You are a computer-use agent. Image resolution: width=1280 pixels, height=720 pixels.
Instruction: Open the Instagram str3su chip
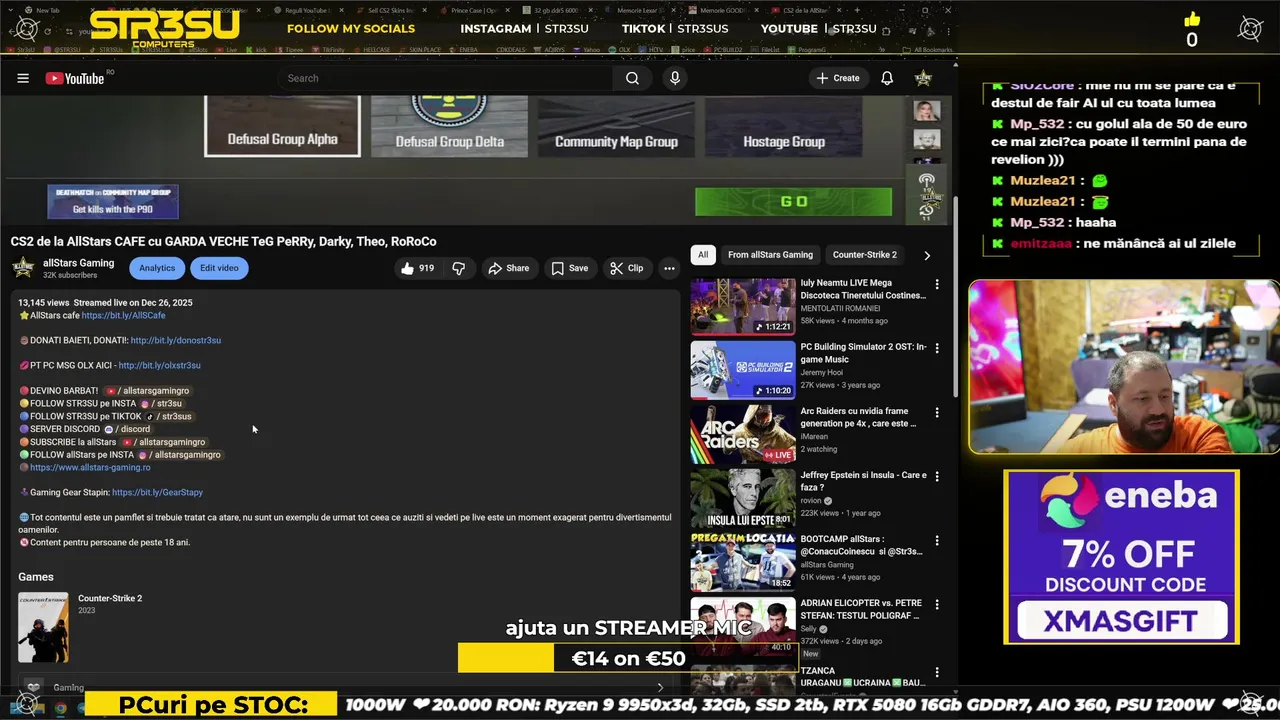point(161,404)
